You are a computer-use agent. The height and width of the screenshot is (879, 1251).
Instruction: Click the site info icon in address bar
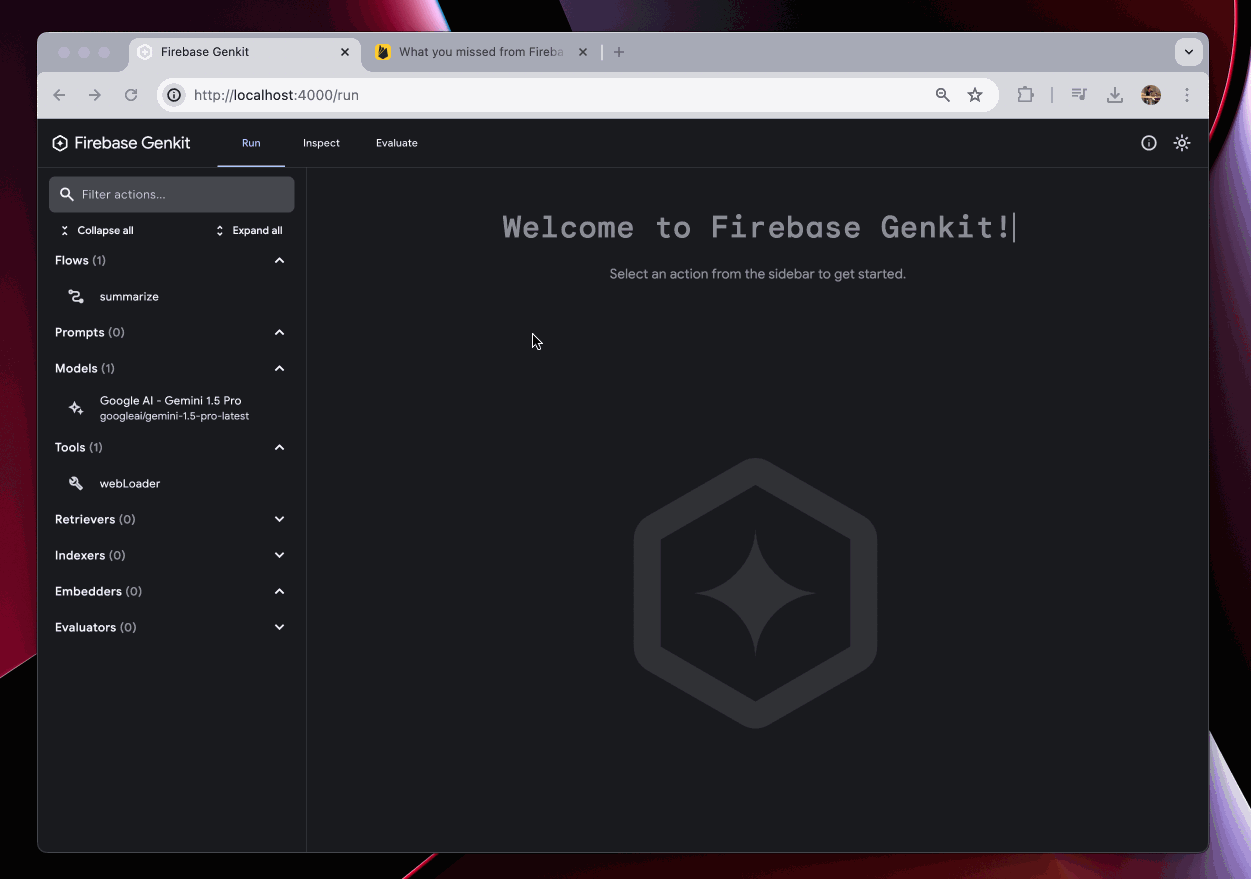click(174, 95)
